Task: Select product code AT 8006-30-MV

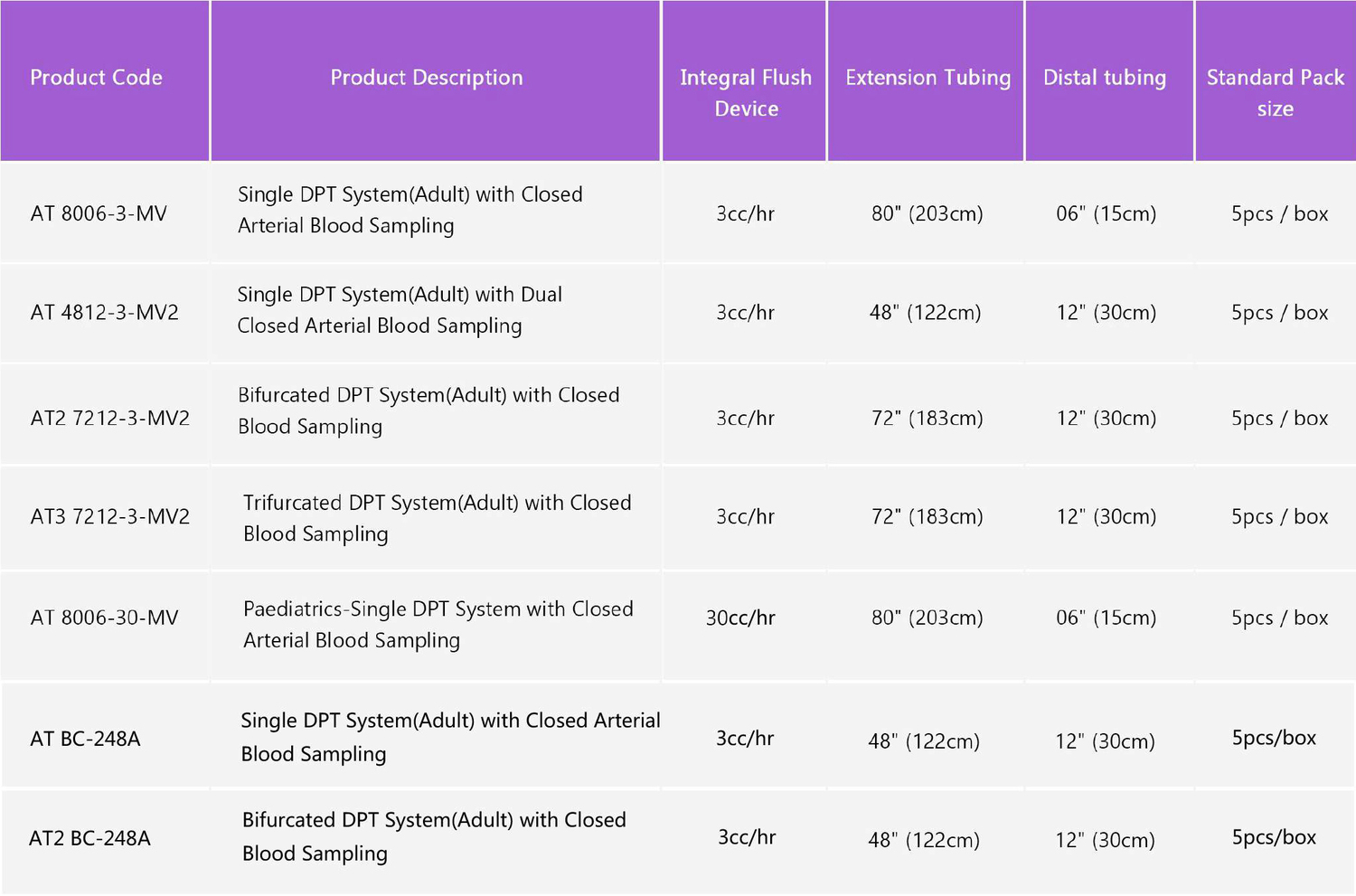Action: (x=105, y=618)
